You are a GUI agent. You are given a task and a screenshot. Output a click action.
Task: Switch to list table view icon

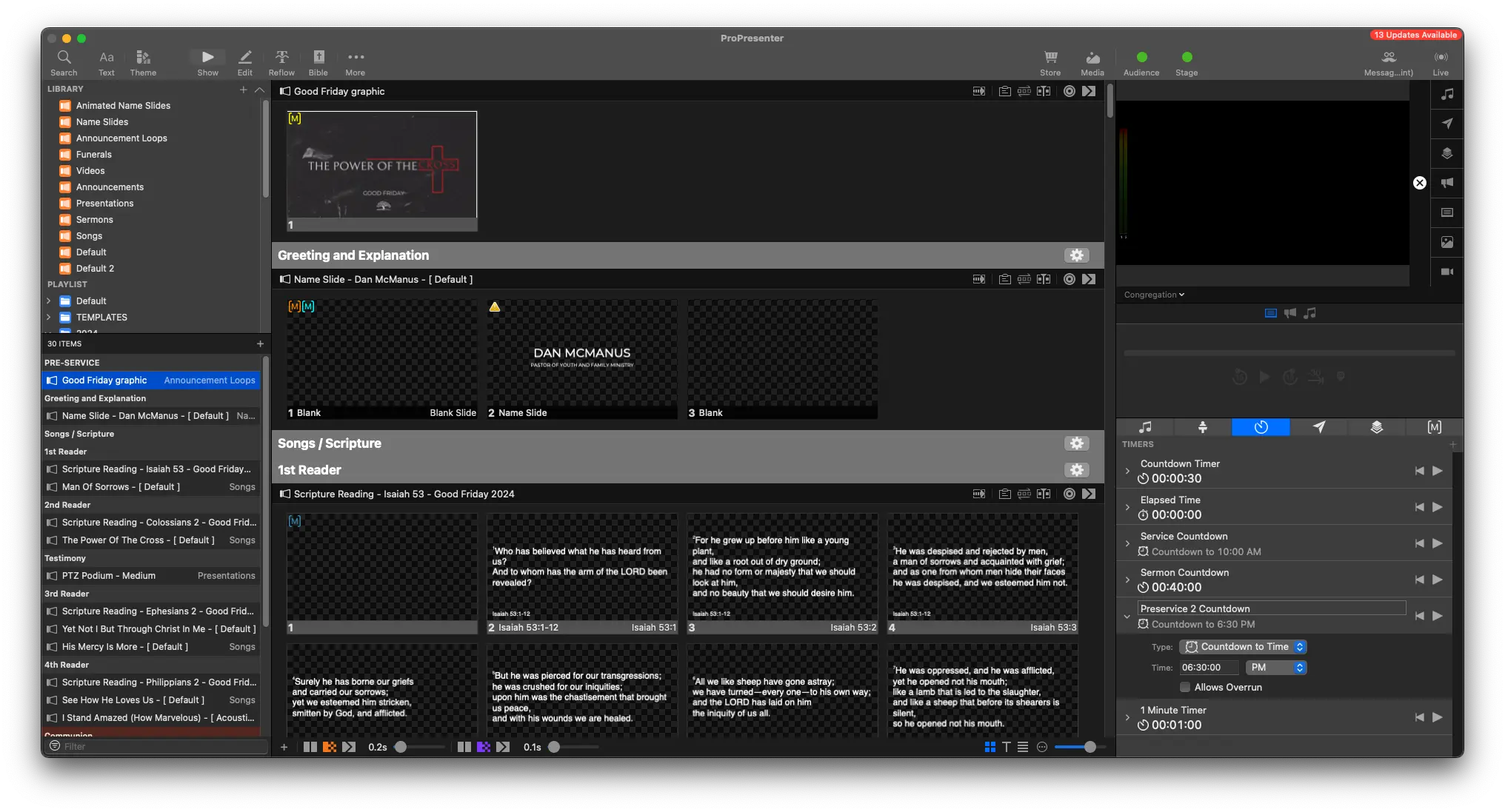[x=1023, y=747]
